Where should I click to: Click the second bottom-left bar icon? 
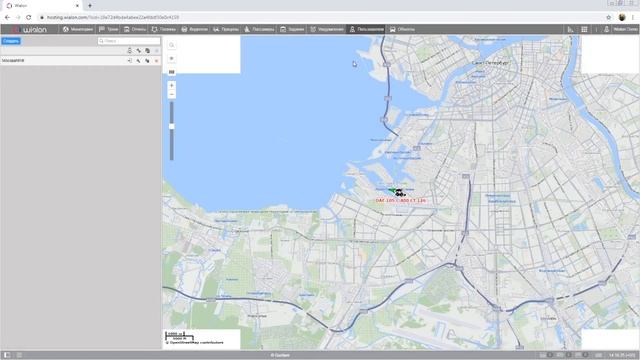tap(19, 355)
